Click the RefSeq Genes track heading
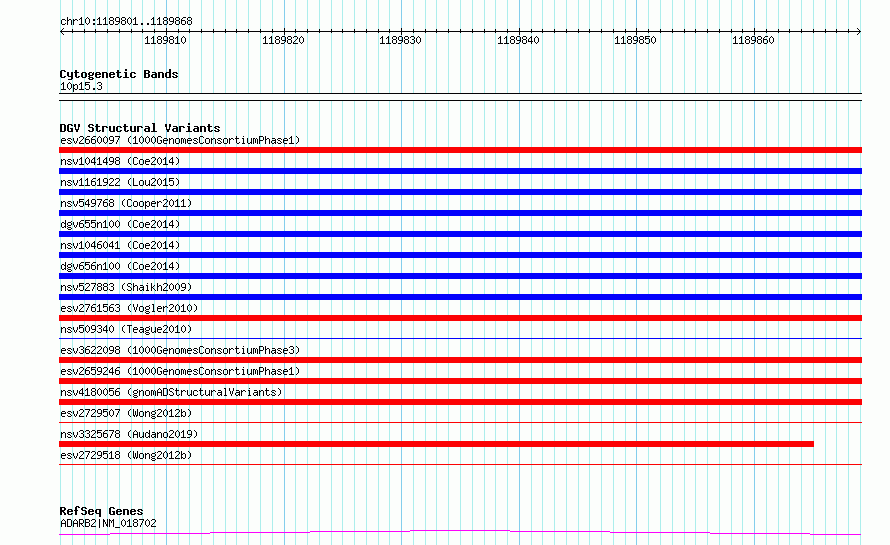 click(101, 511)
